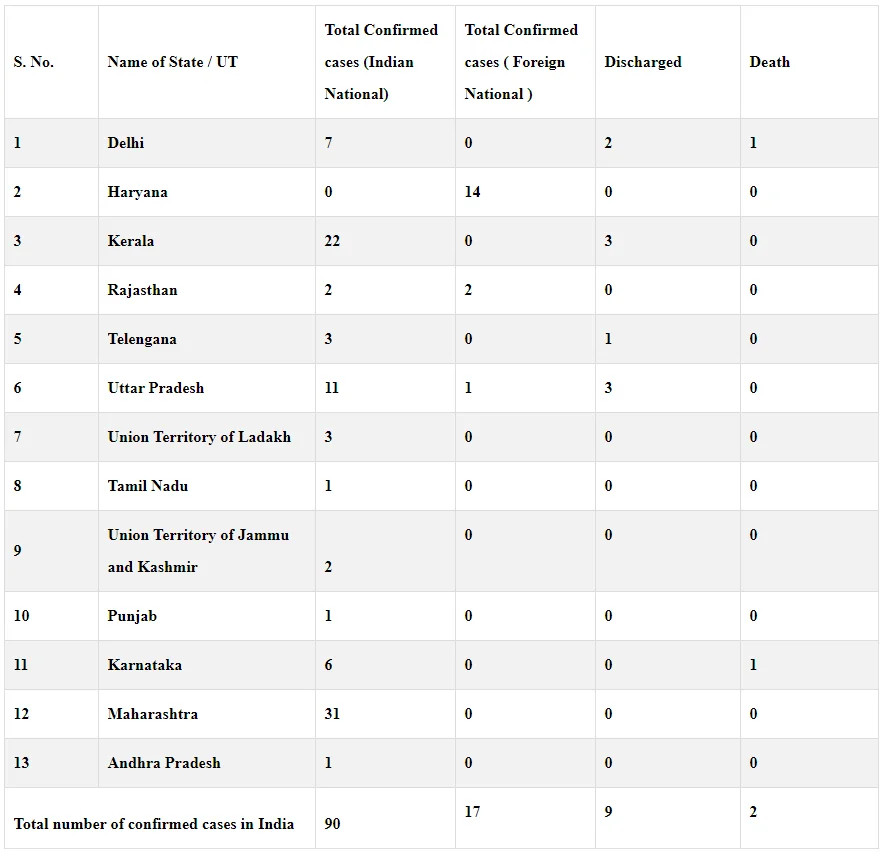Select total foreign national cases value 17

472,812
